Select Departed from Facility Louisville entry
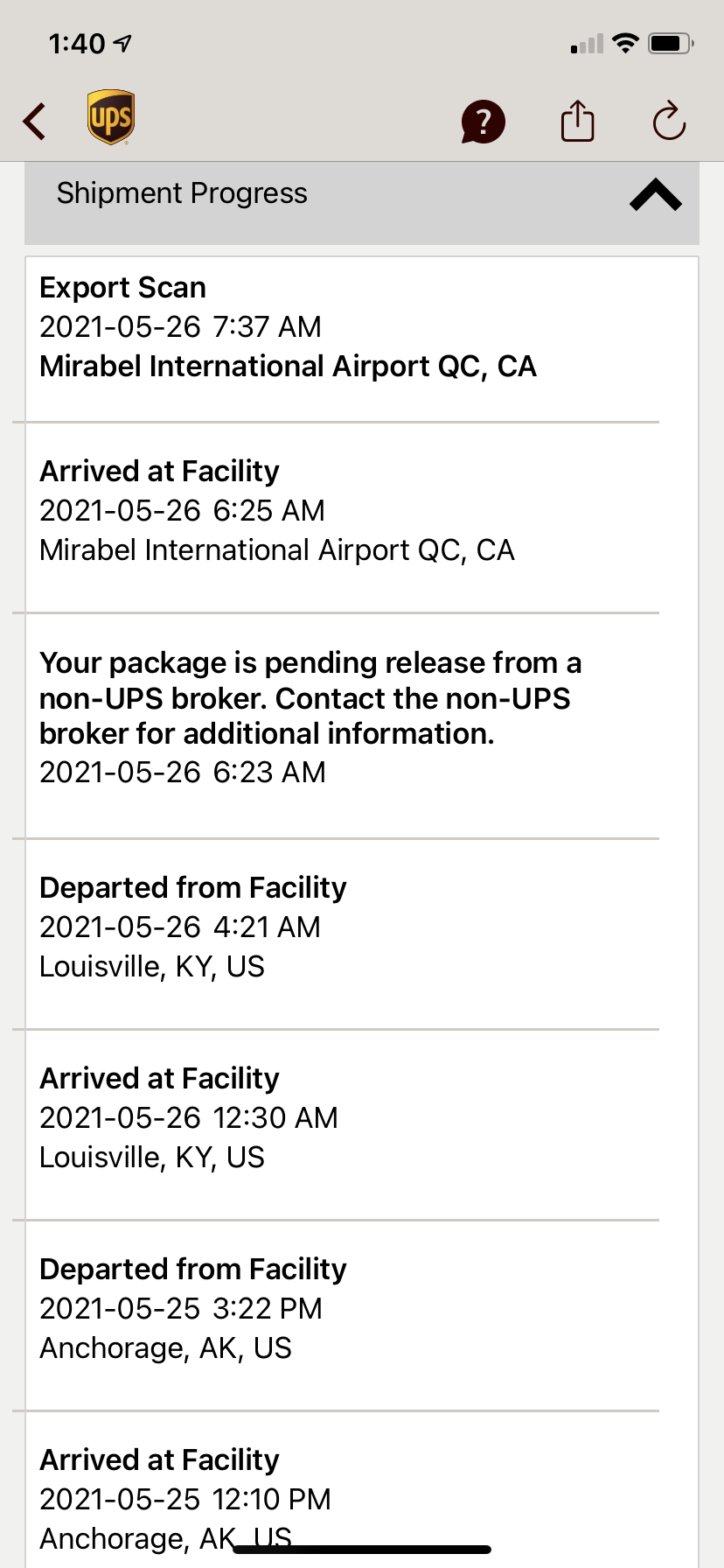 [x=342, y=934]
